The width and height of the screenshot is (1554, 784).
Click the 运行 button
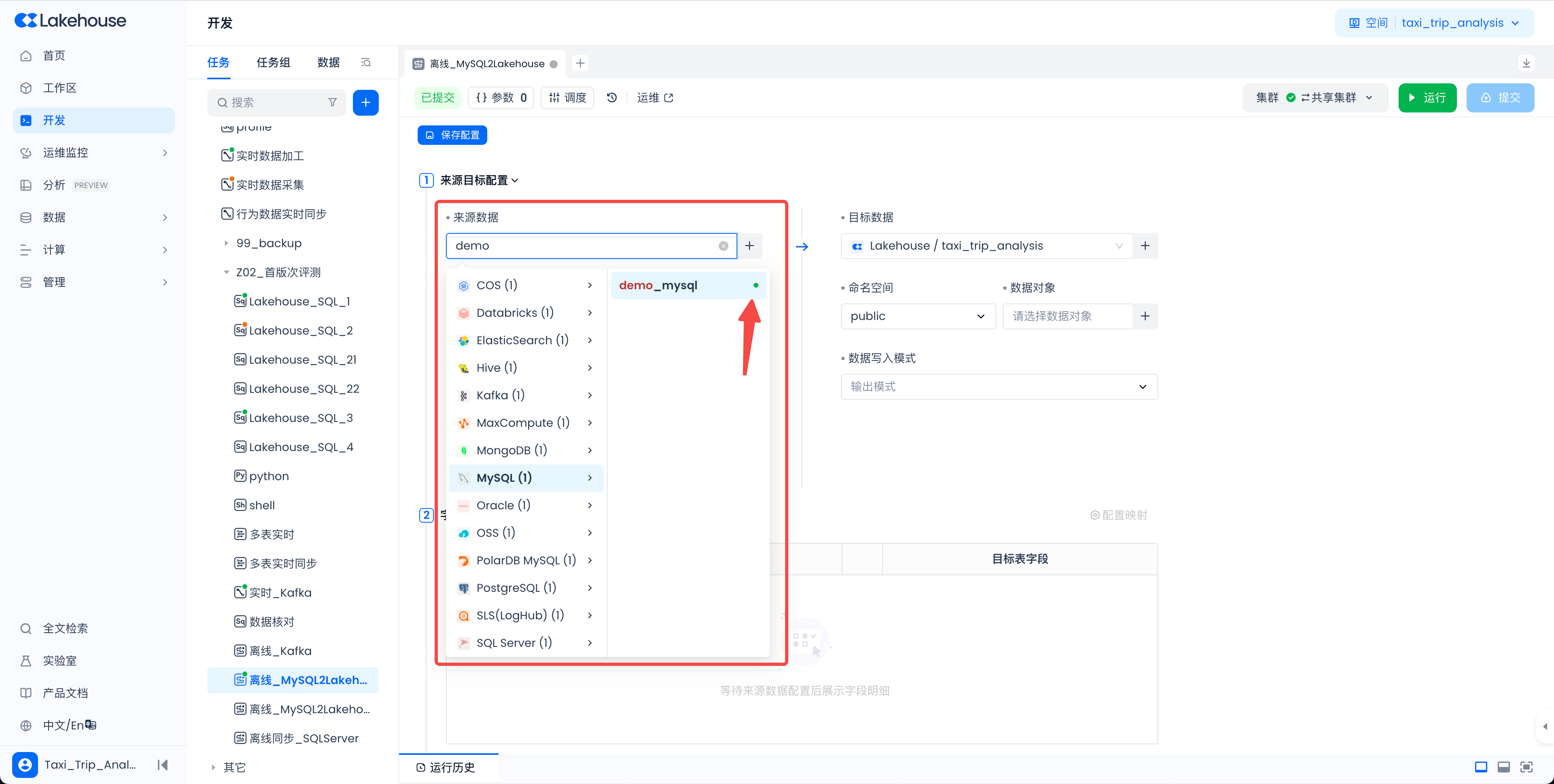click(1427, 98)
